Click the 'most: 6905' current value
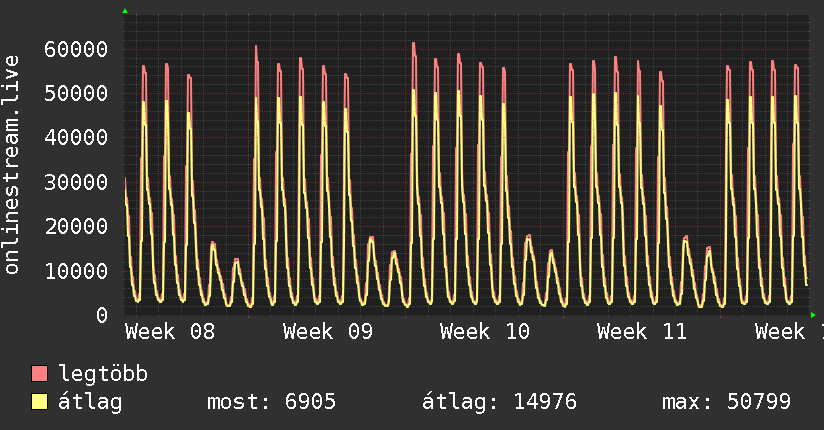The image size is (824, 430). click(x=271, y=402)
